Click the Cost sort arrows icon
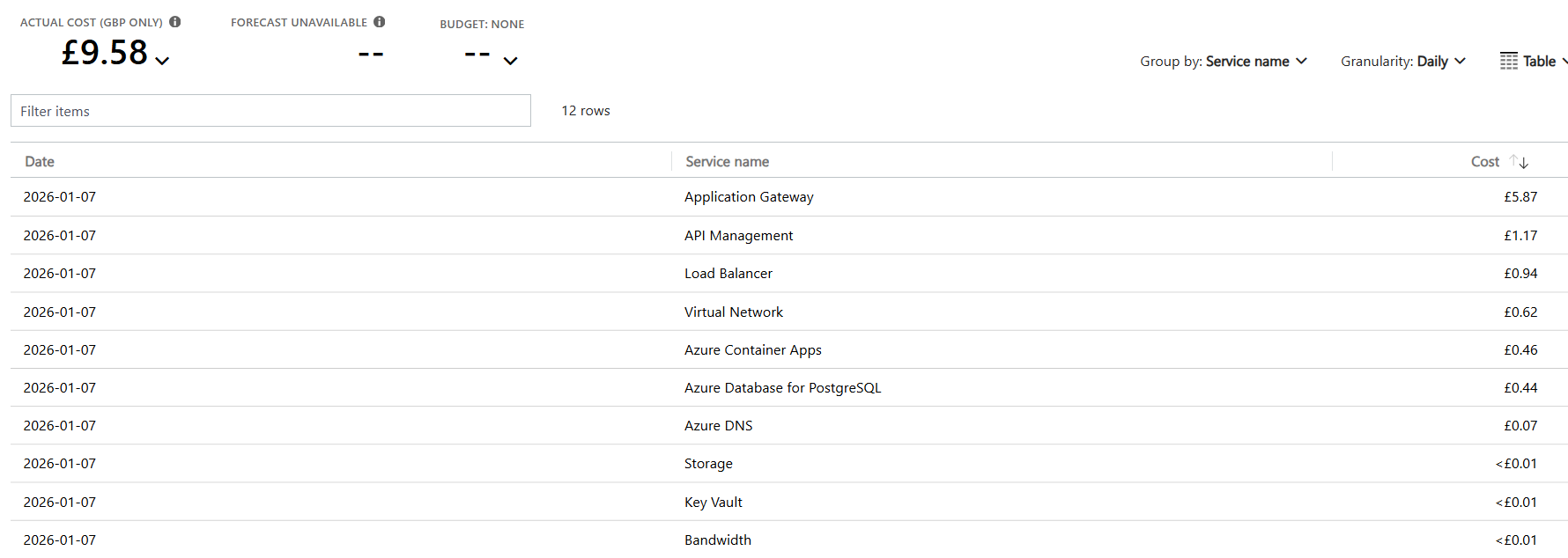This screenshot has width=1568, height=558. tap(1519, 162)
